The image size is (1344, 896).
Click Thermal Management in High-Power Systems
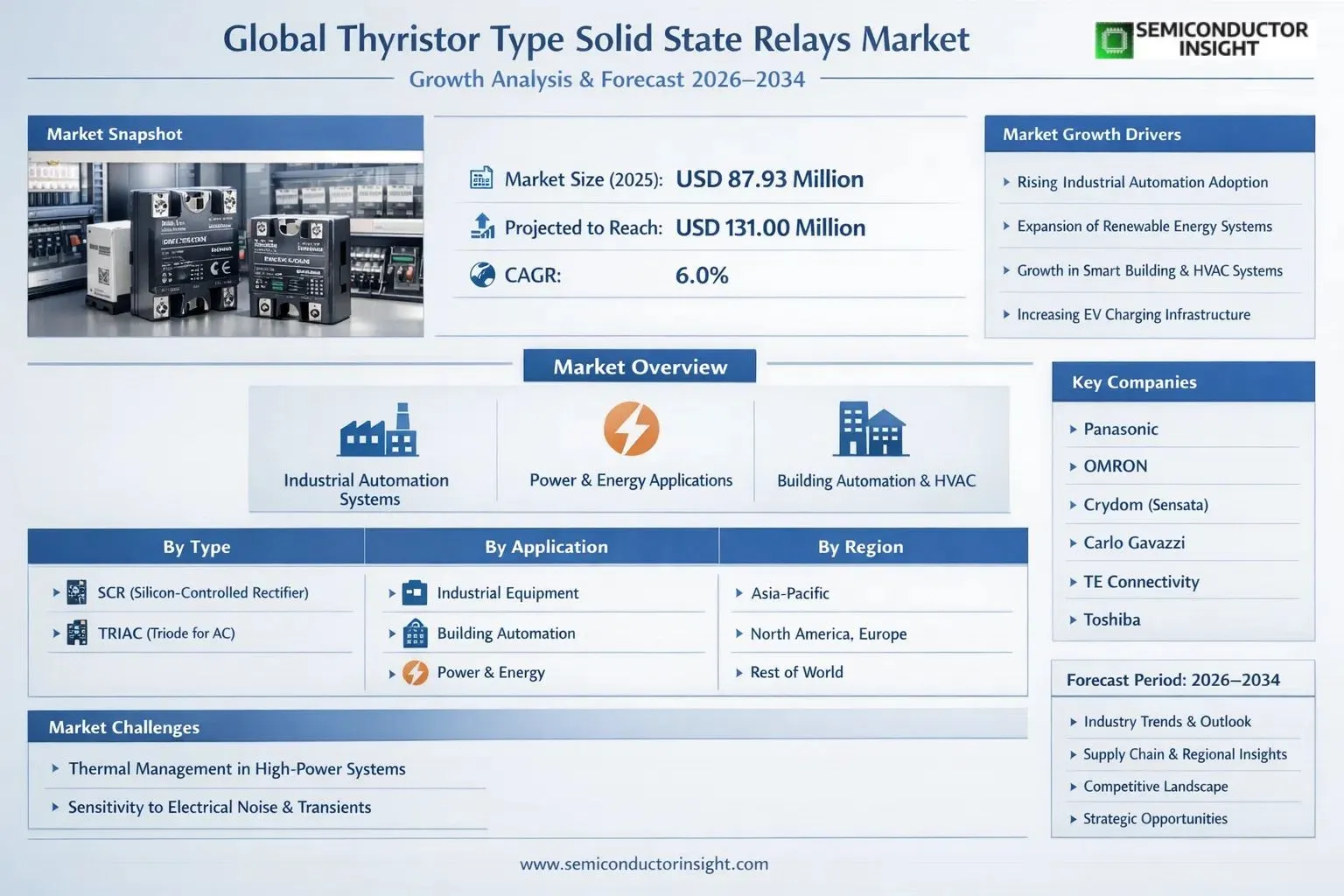pos(237,768)
